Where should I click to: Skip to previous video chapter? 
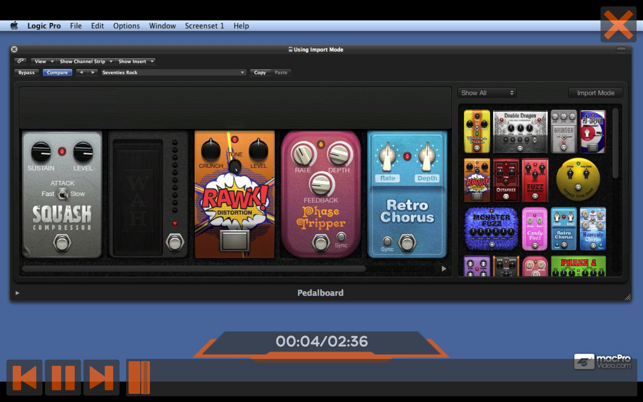tap(24, 377)
